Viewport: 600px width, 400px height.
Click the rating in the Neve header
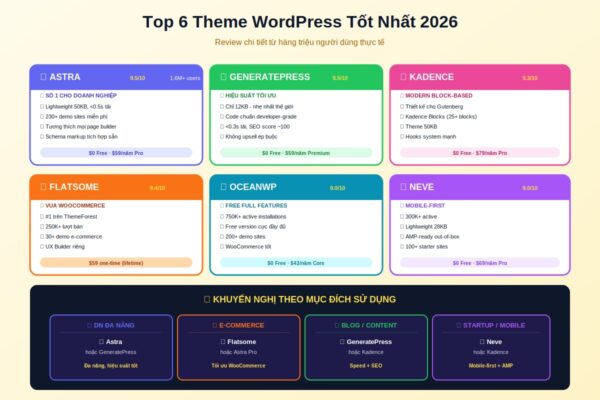tap(530, 188)
